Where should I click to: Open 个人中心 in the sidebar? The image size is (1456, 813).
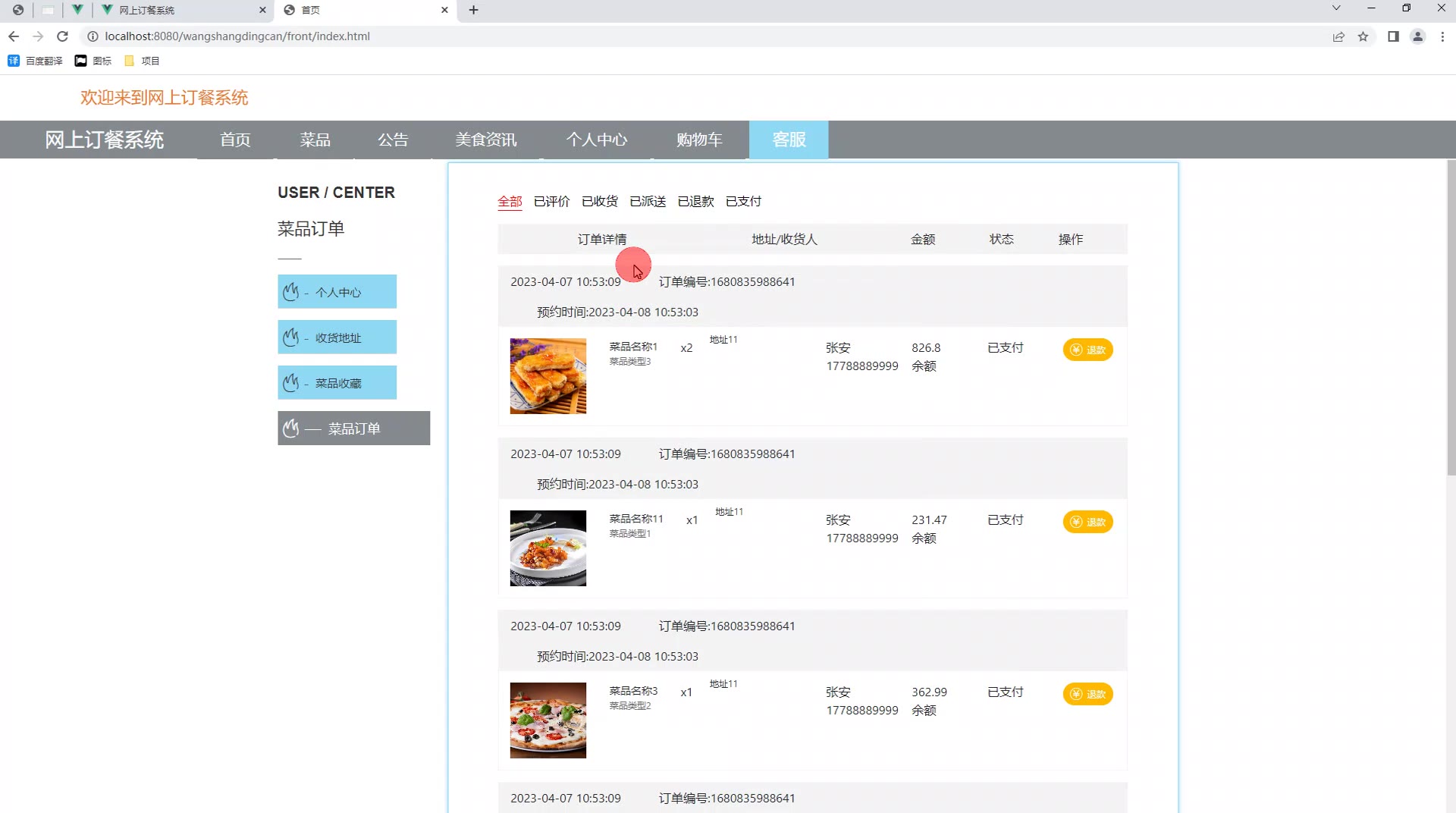337,292
